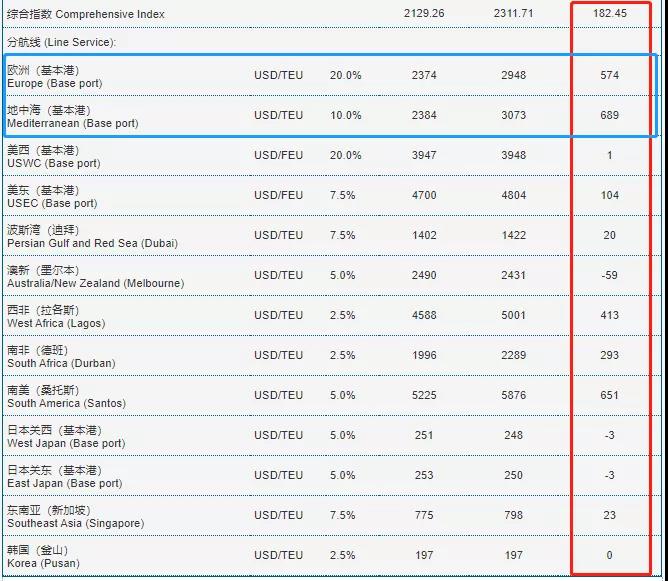Select the 5876 value for South America
668x581 pixels.
[516, 395]
